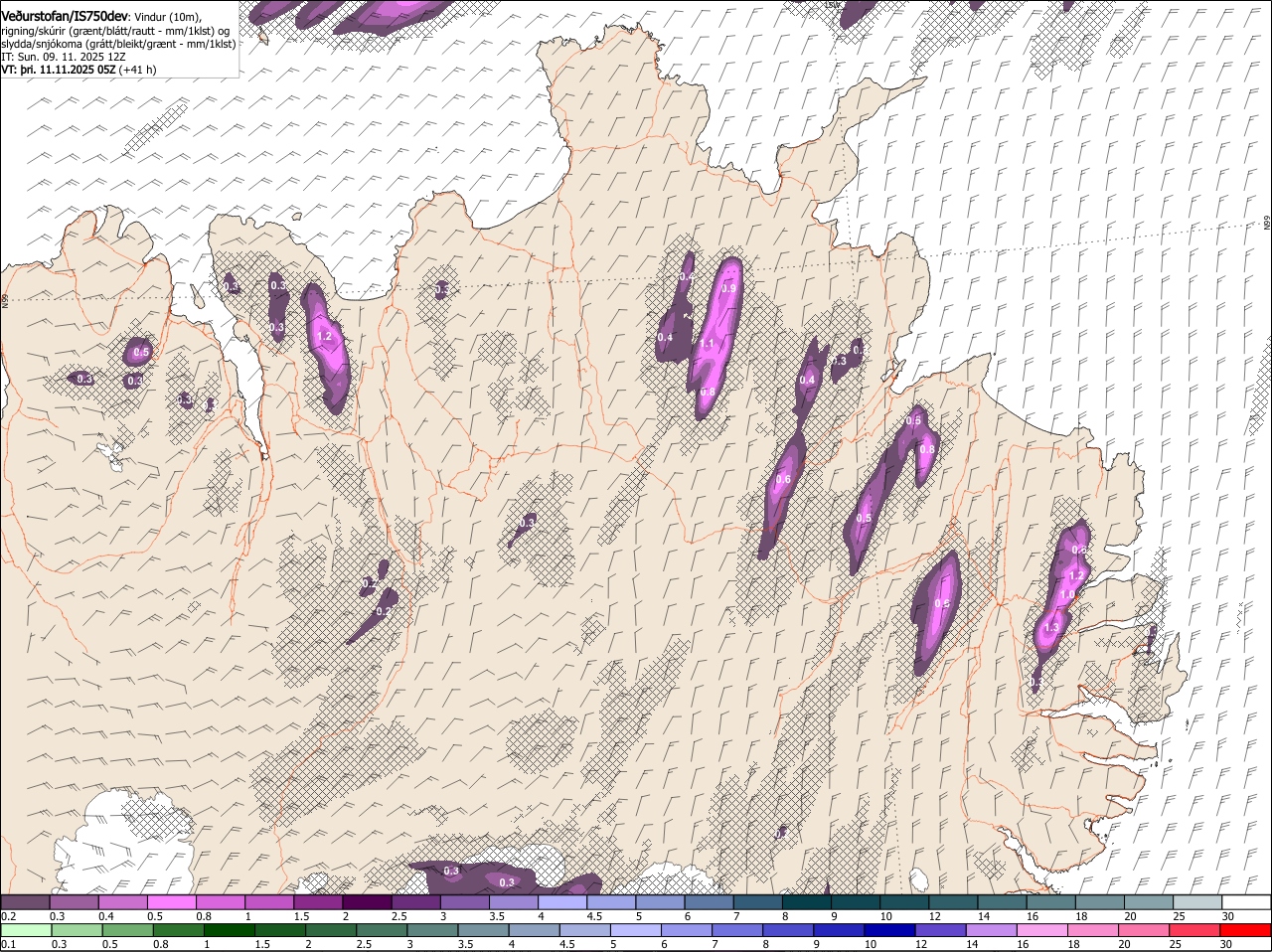The height and width of the screenshot is (952, 1272).
Task: Select the 'IT: Sun. 09. 11. 2025 12Z' line
Action: pos(64,57)
